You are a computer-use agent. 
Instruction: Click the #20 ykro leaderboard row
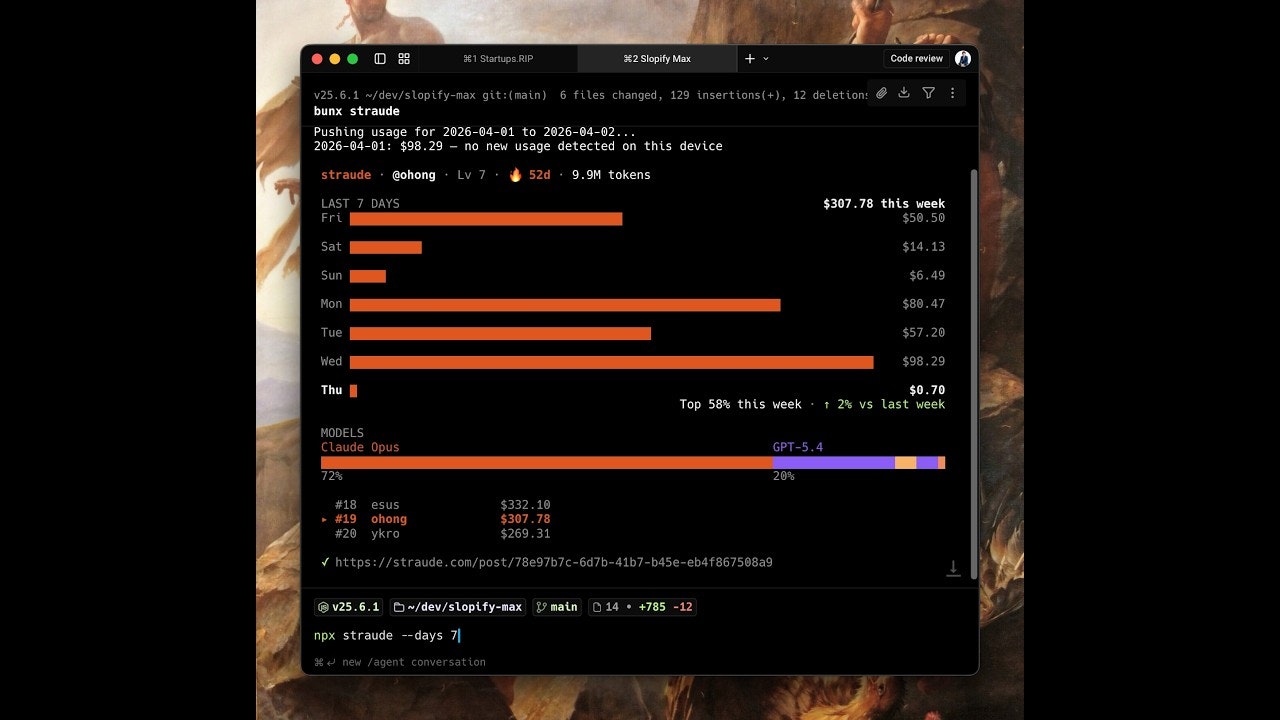[443, 534]
